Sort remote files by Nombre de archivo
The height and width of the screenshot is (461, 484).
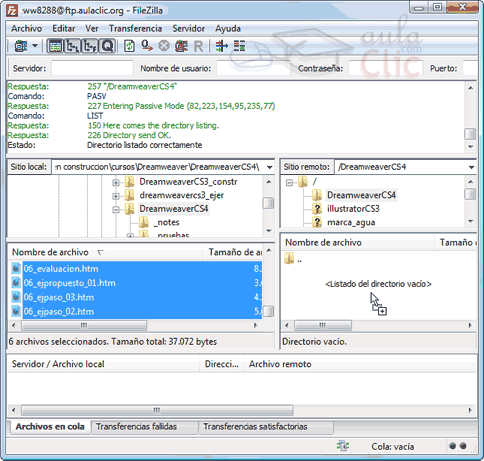tap(358, 242)
